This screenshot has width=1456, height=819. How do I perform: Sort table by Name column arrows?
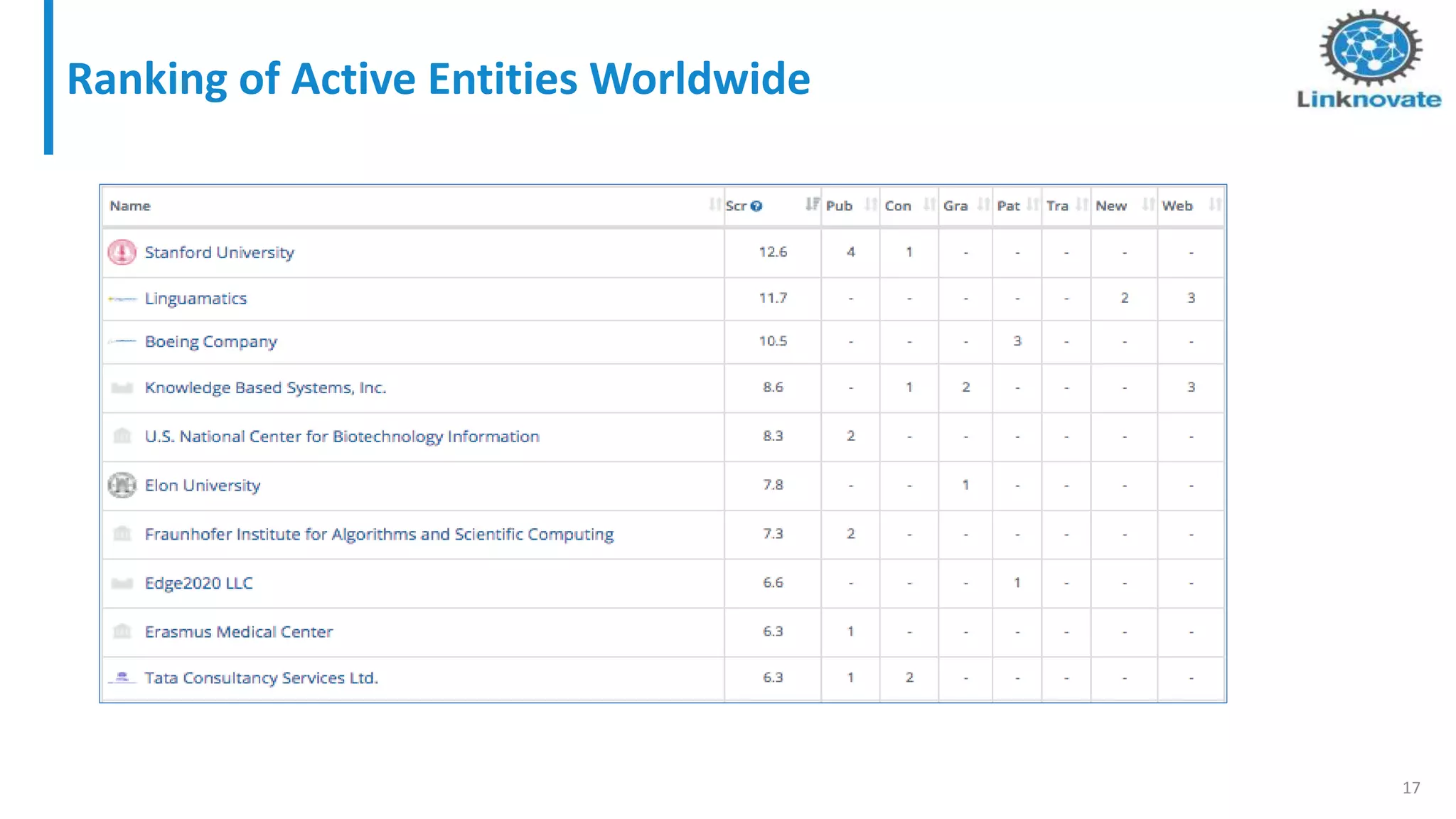[714, 205]
